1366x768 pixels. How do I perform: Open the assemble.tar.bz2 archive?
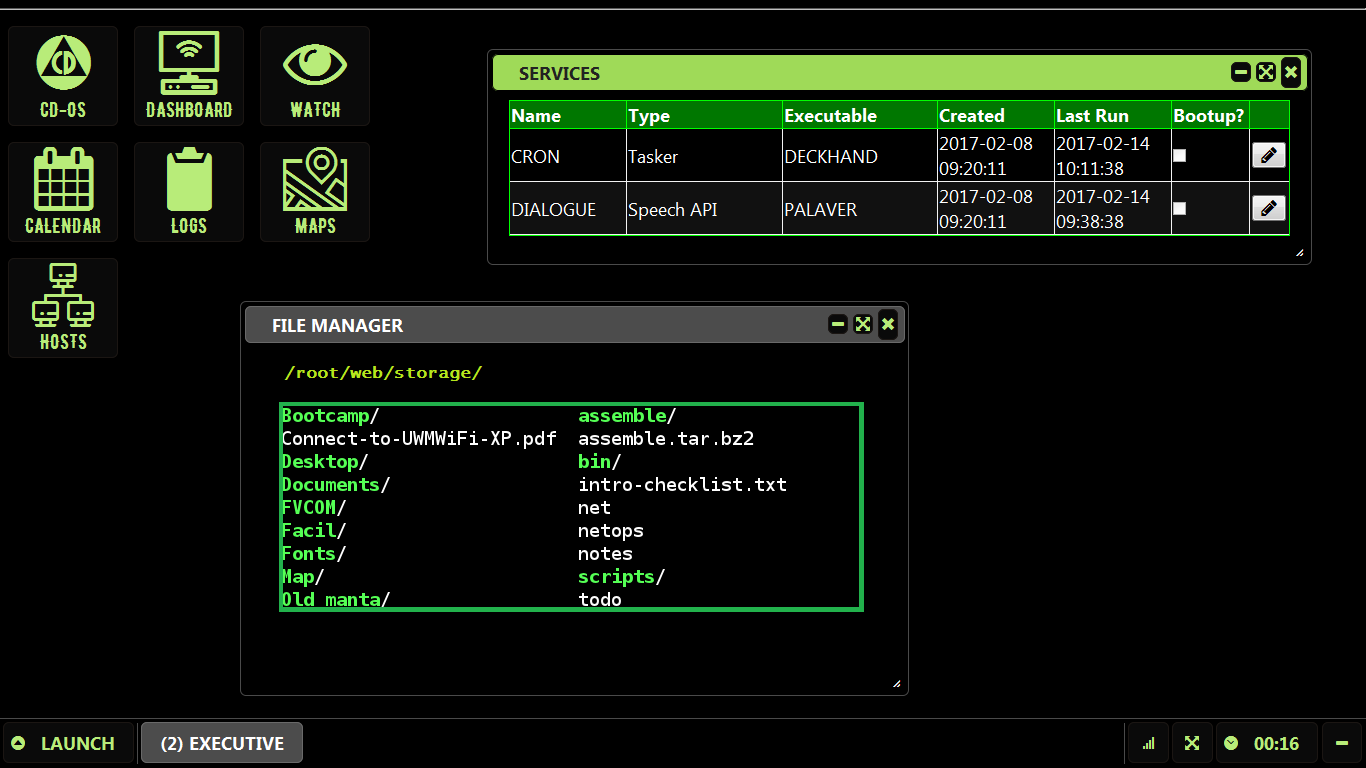[665, 439]
